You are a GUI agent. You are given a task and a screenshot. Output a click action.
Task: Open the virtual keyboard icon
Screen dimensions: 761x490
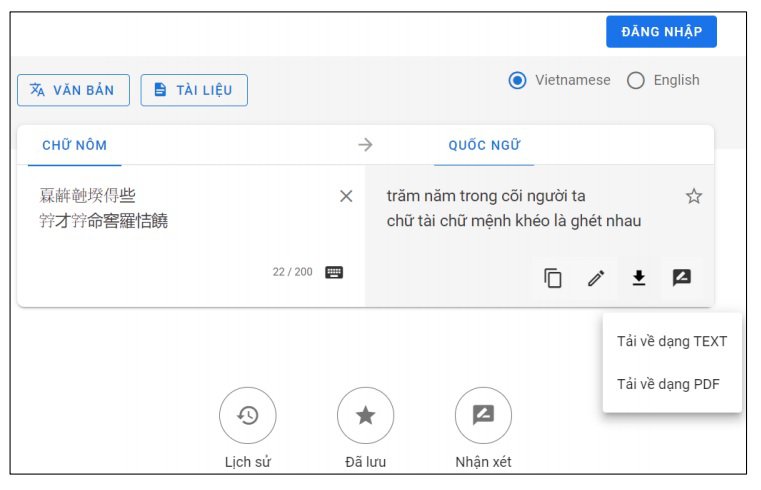pos(334,272)
